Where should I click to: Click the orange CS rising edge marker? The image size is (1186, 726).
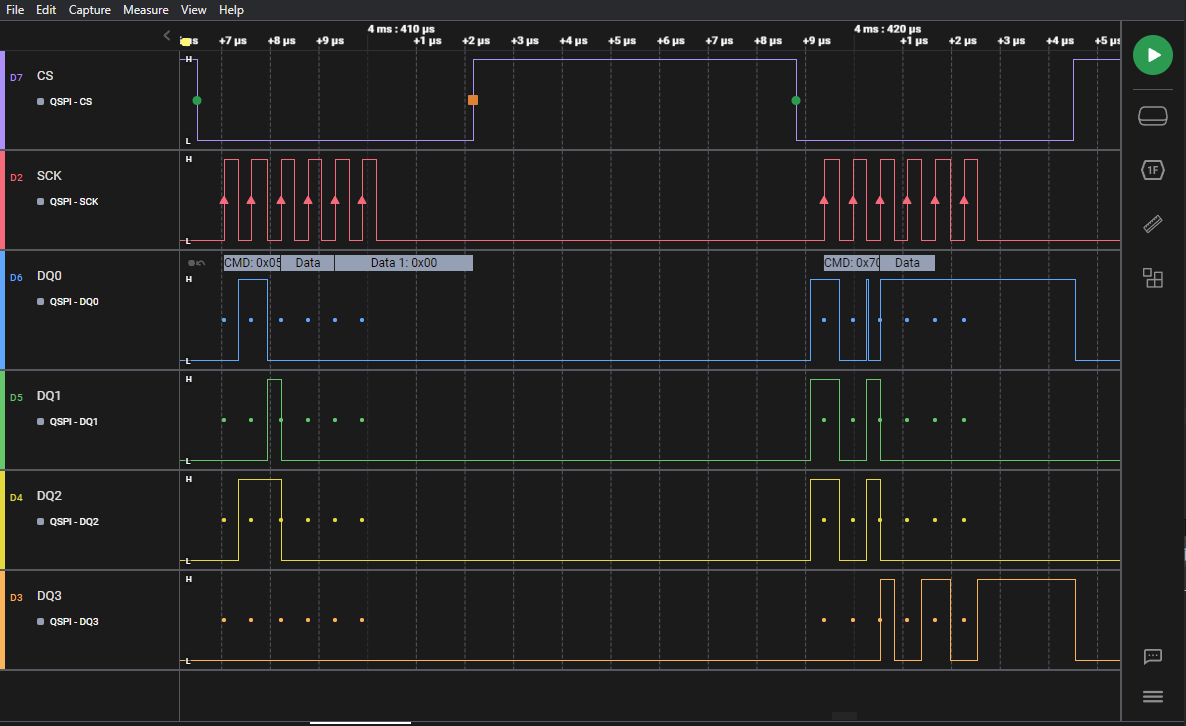coord(473,100)
